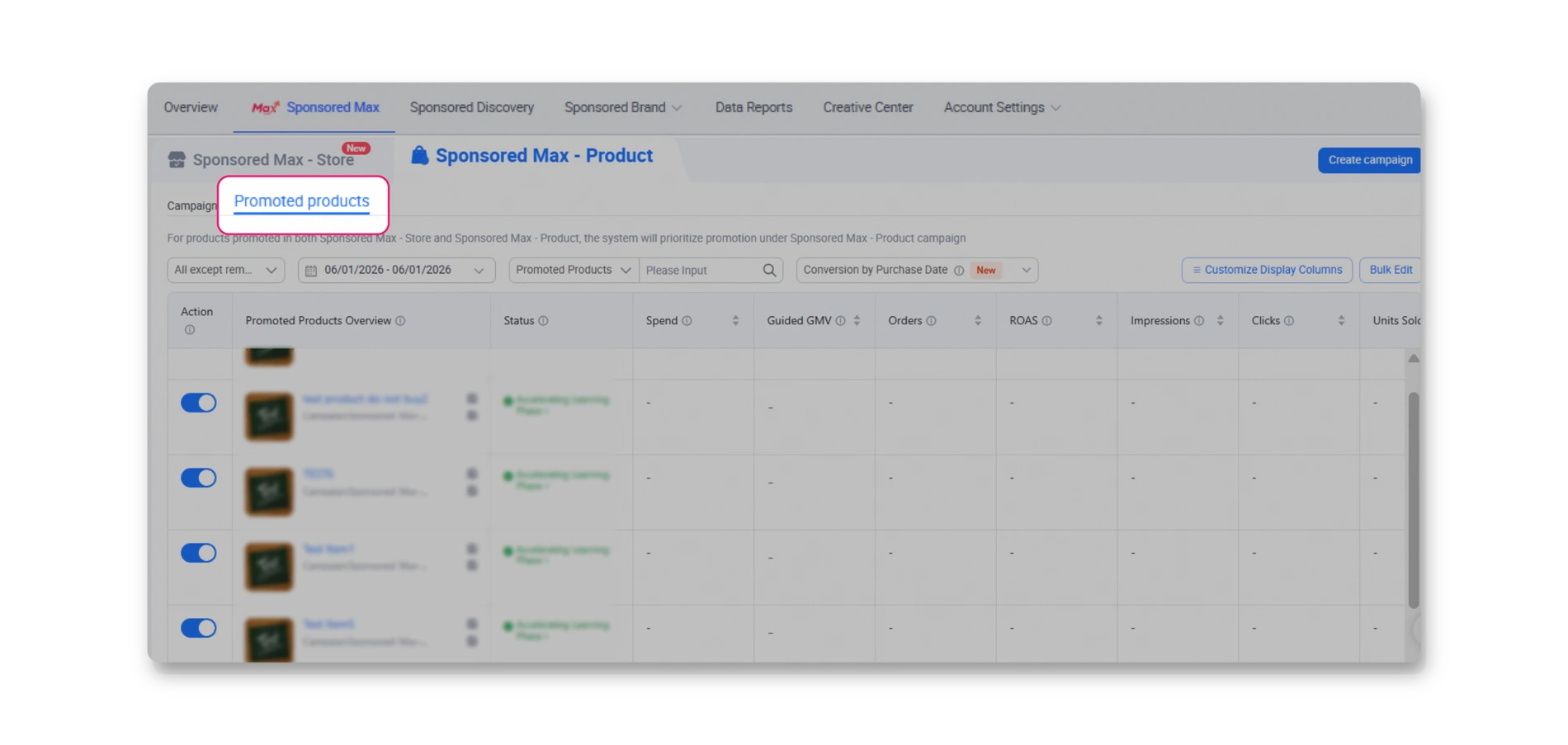Toggle off the first visible product switch
The height and width of the screenshot is (745, 1568).
click(x=199, y=403)
